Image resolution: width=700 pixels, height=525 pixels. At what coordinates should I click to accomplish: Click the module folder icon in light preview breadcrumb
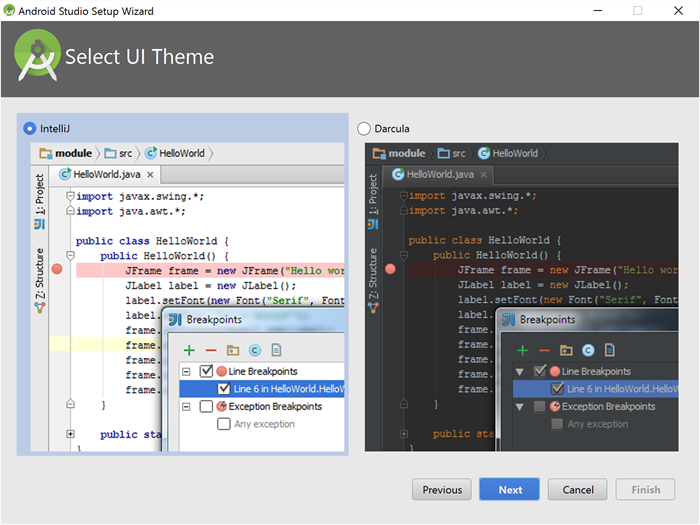pos(46,153)
